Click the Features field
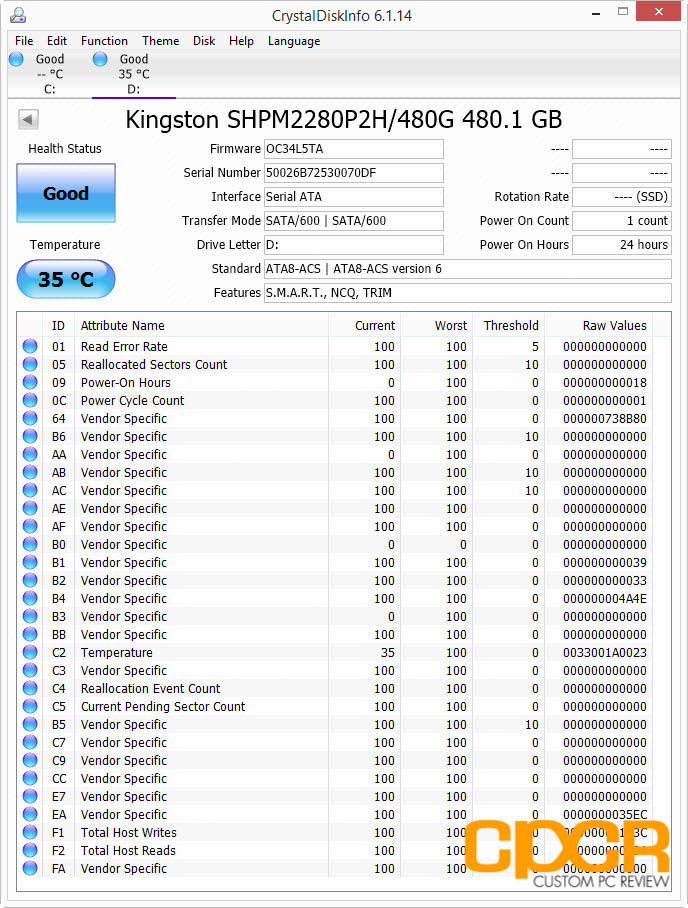 (468, 293)
